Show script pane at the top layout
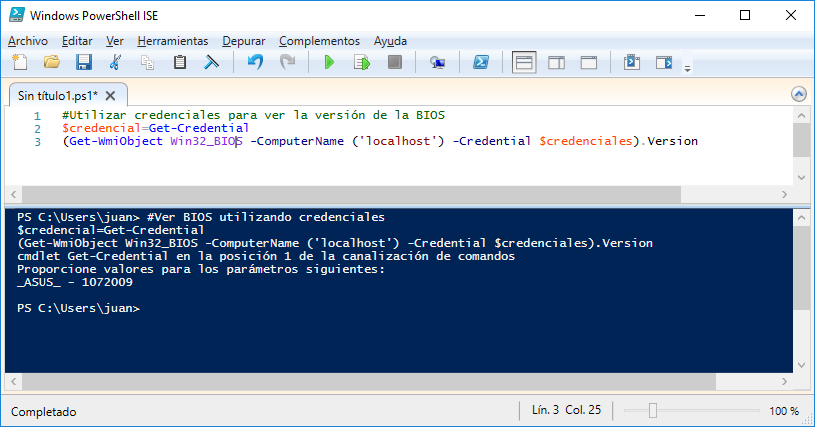This screenshot has height=427, width=815. pyautogui.click(x=524, y=62)
